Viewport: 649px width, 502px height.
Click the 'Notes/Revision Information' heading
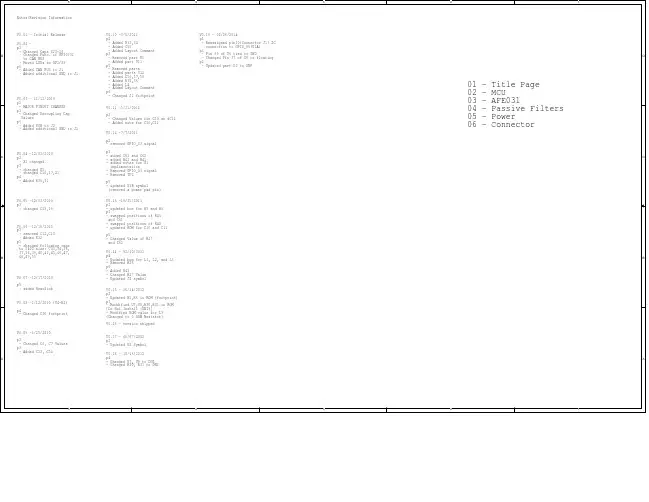click(x=45, y=18)
